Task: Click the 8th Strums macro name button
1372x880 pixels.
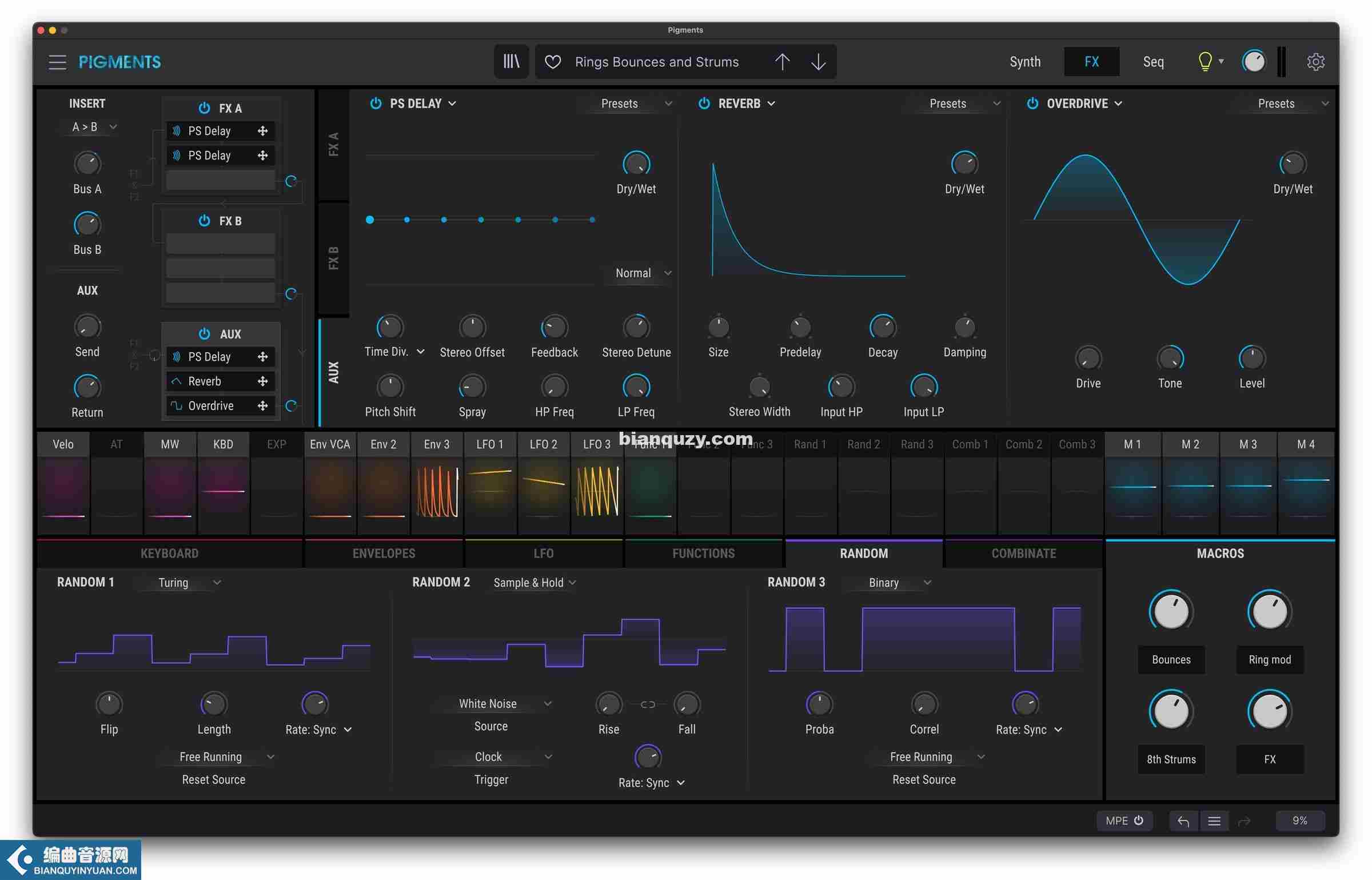Action: pyautogui.click(x=1171, y=759)
